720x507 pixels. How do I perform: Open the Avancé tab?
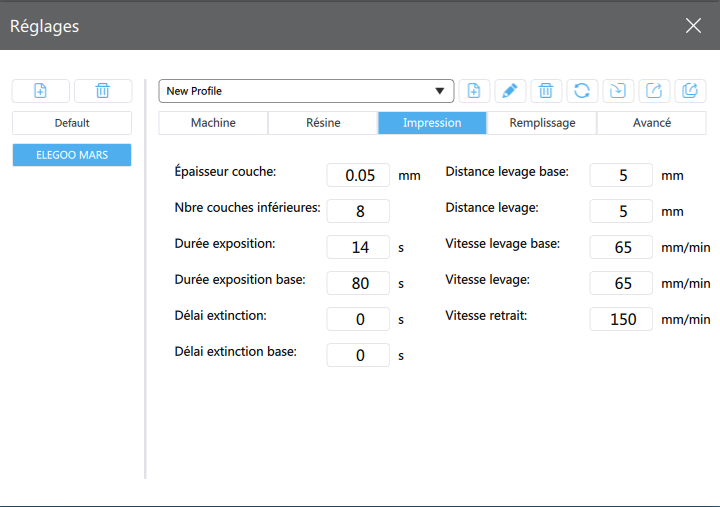652,123
